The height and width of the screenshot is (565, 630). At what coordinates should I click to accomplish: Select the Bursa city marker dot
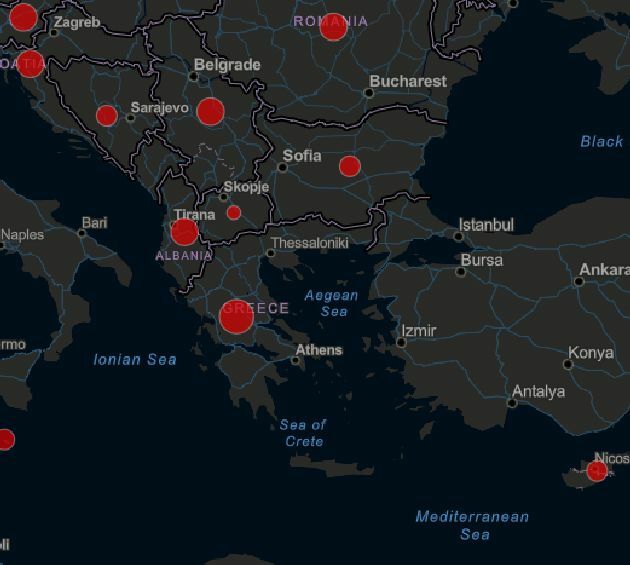coord(461,272)
